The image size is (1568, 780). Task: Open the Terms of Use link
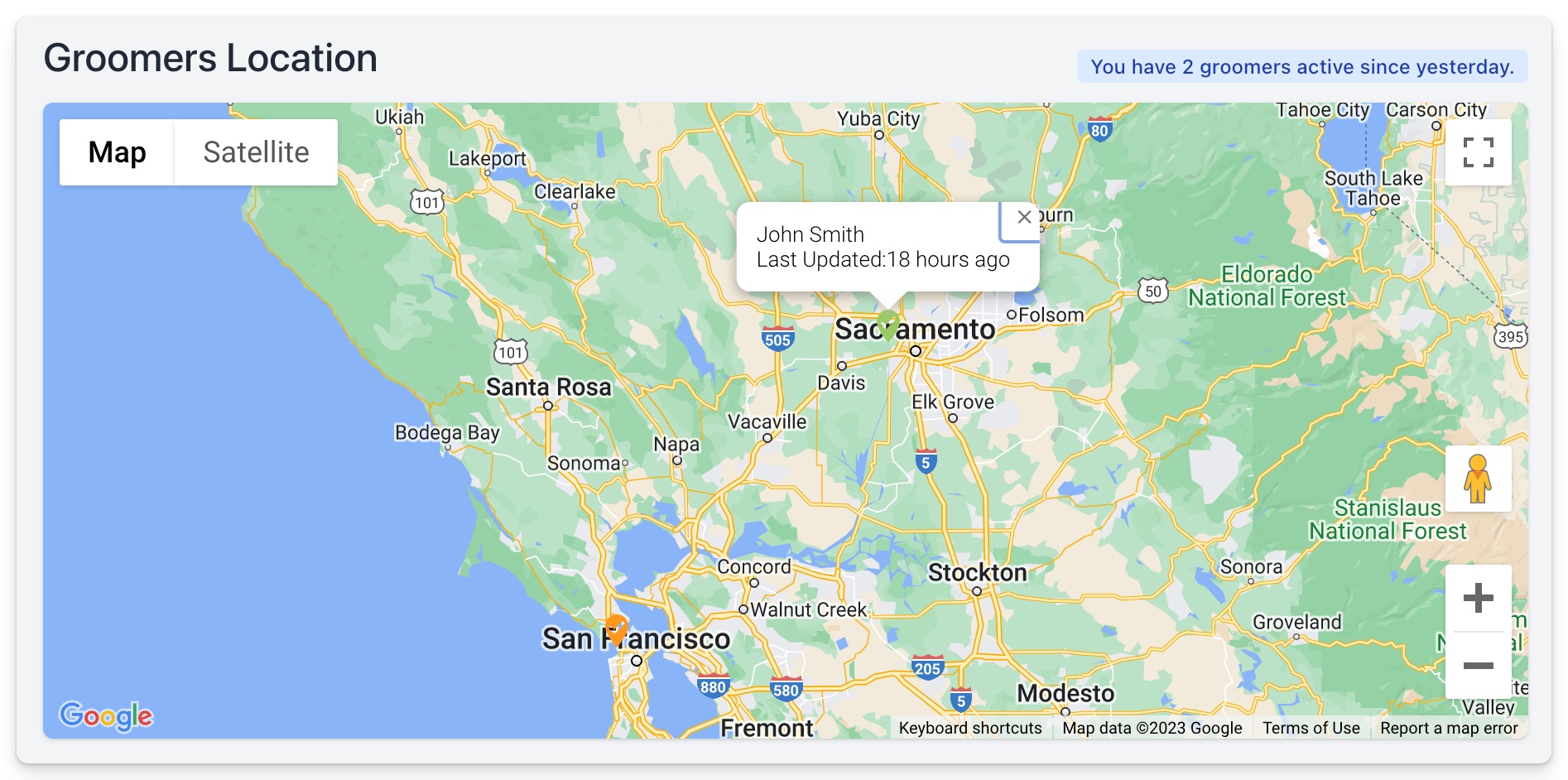[1311, 728]
